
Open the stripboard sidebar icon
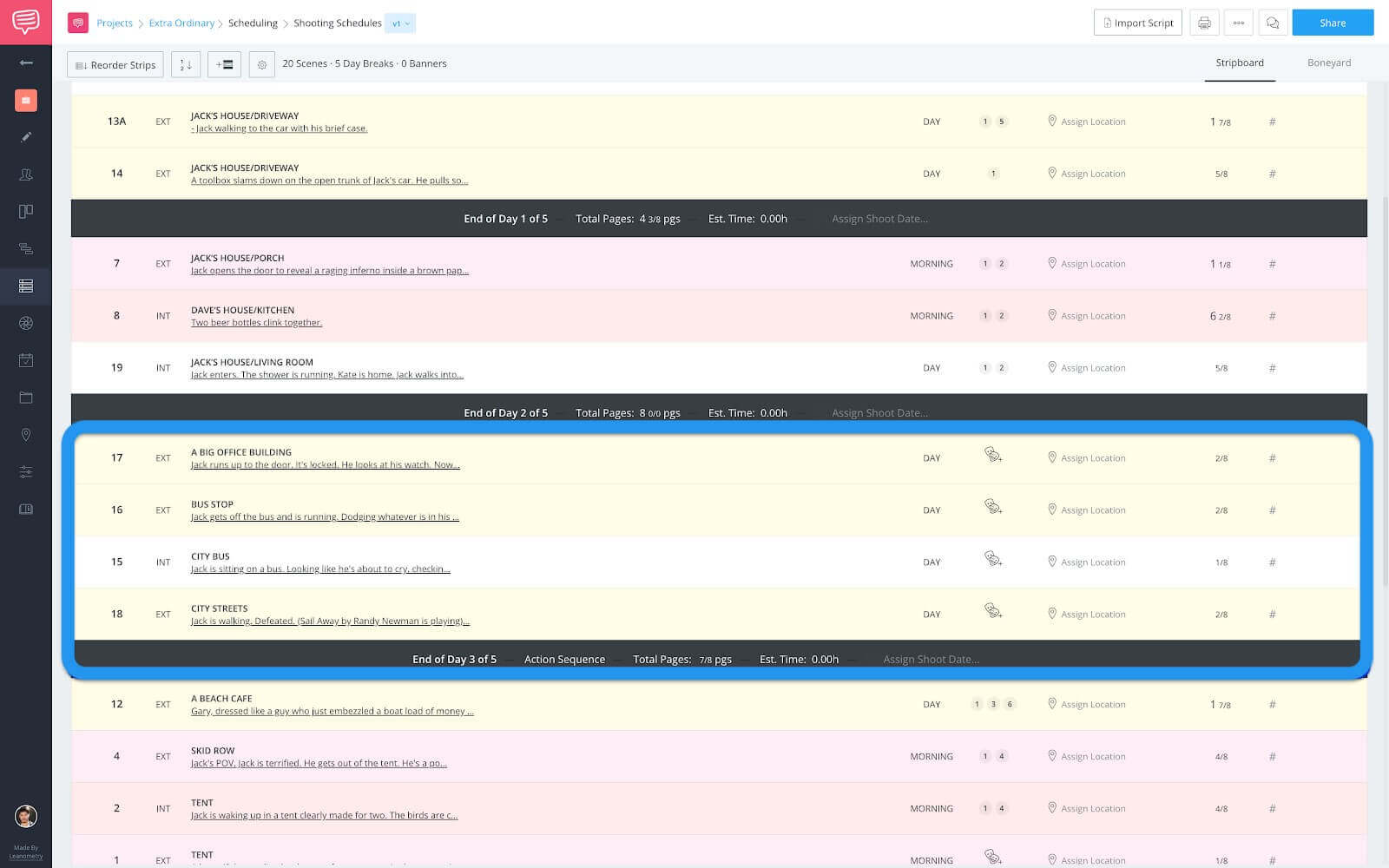(26, 286)
